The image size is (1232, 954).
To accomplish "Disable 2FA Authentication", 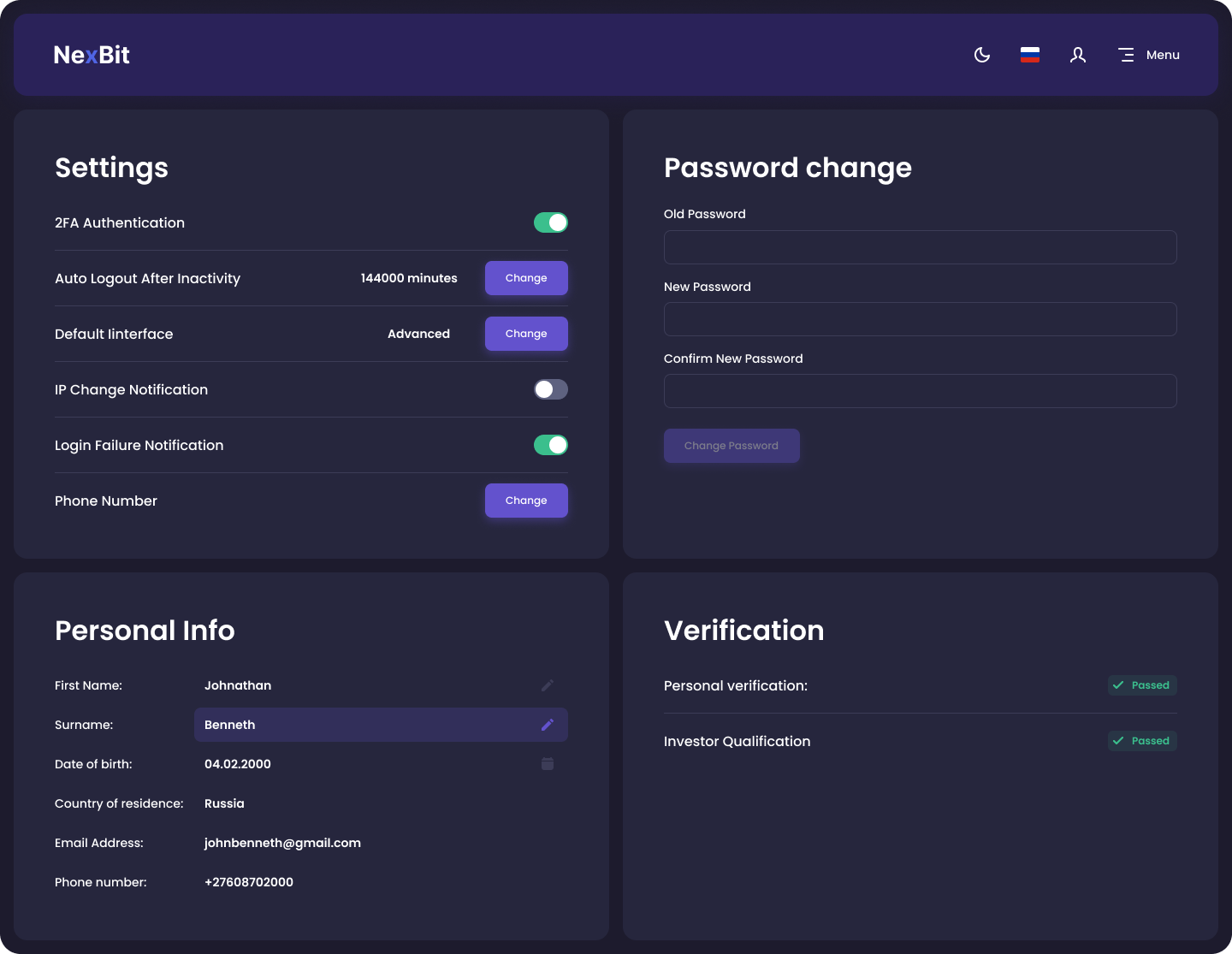I will [x=550, y=222].
